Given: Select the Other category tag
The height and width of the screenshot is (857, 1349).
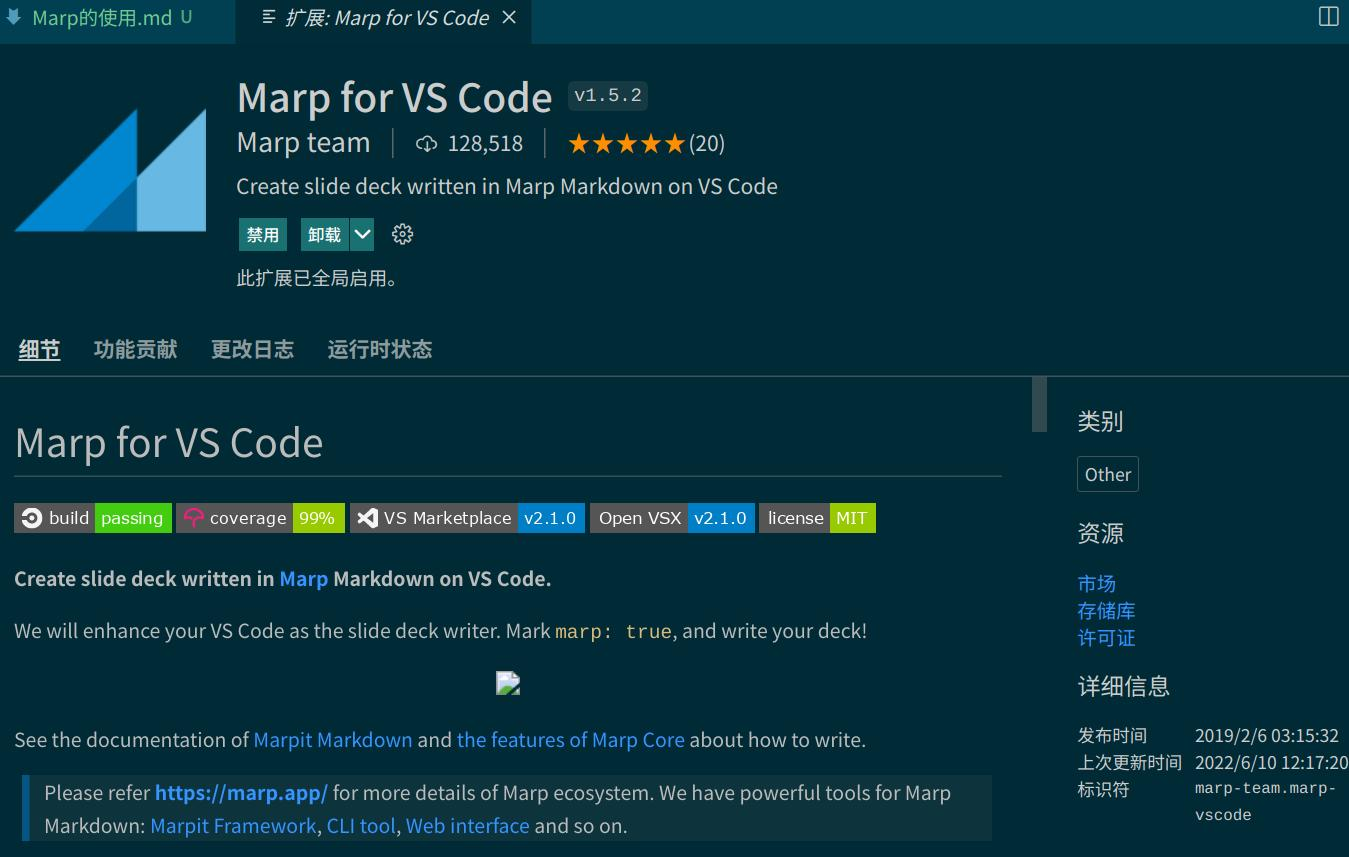Looking at the screenshot, I should tap(1108, 475).
